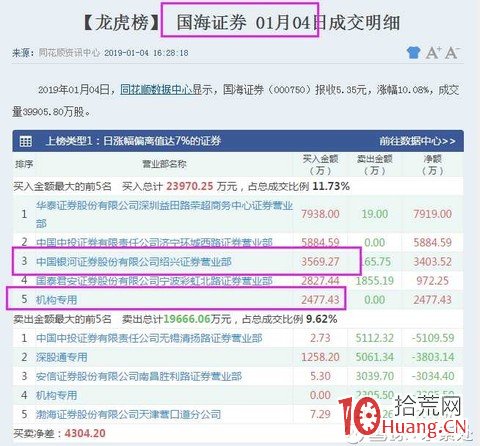Click the 买入金额(万) column header
The width and height of the screenshot is (480, 446).
[x=320, y=165]
